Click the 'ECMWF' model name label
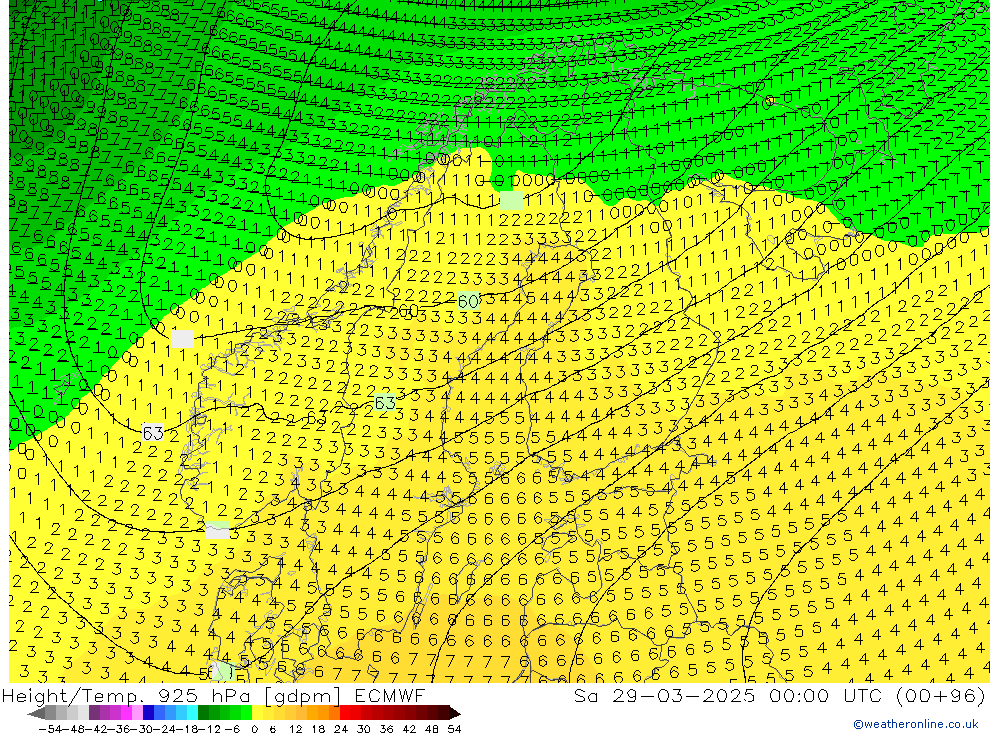The height and width of the screenshot is (733, 1000). (389, 696)
